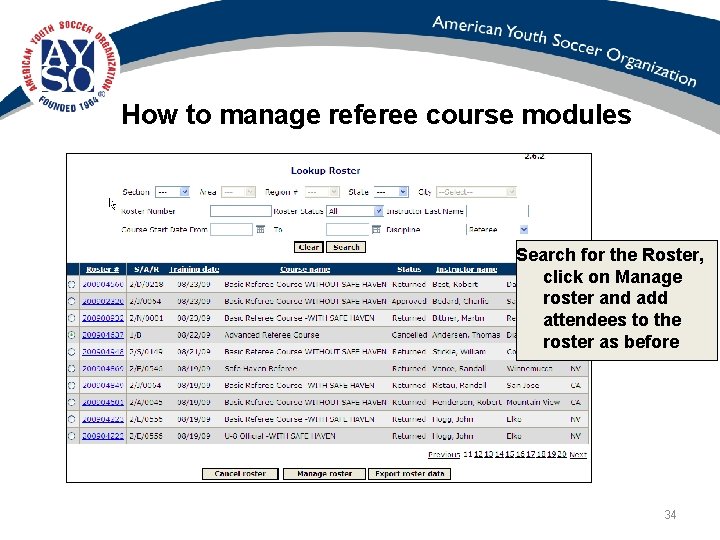
Task: Select radio button for Best, Robert row
Action: pyautogui.click(x=72, y=284)
